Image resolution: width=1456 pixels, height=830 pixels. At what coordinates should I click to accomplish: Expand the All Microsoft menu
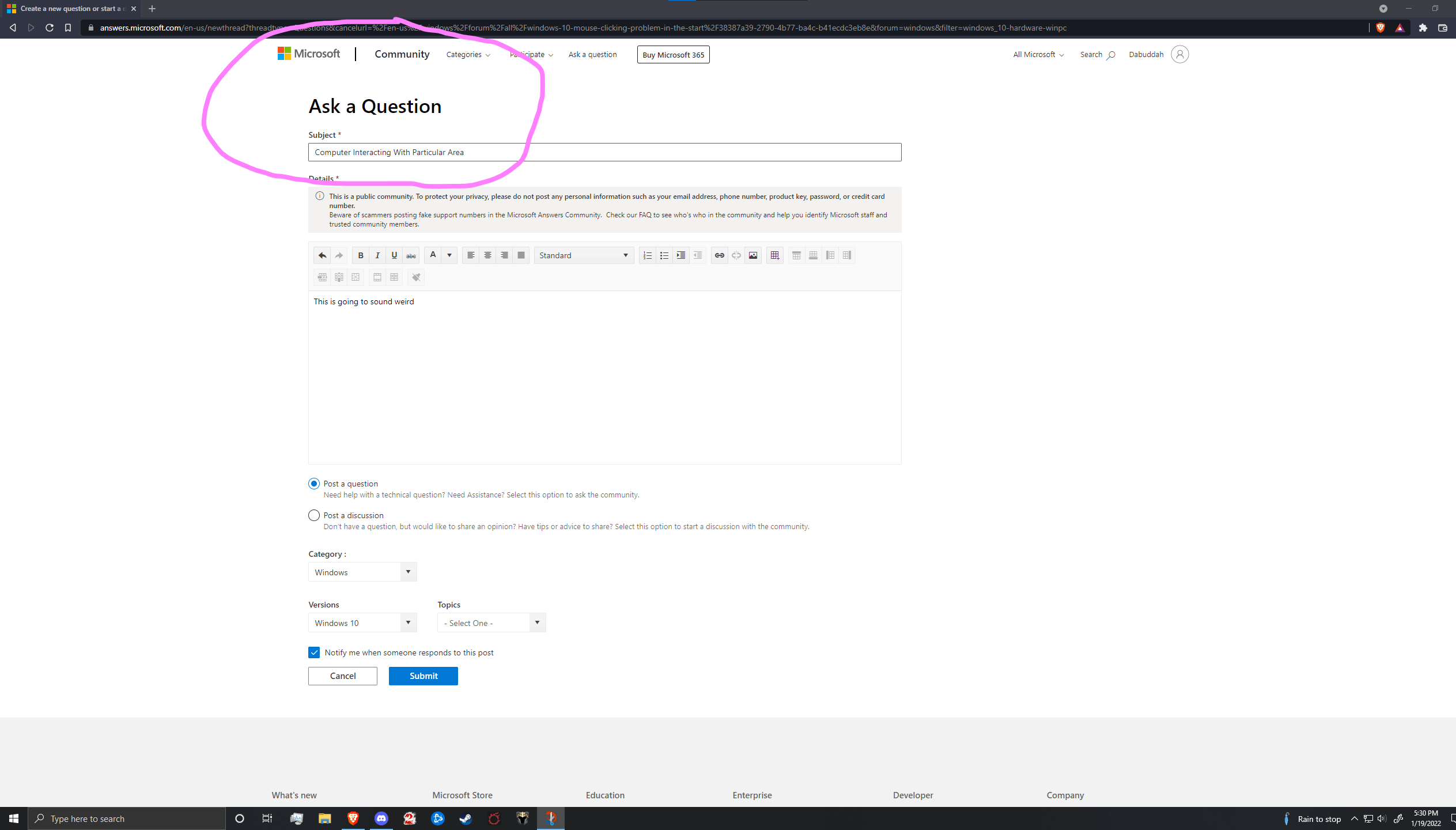tap(1038, 54)
